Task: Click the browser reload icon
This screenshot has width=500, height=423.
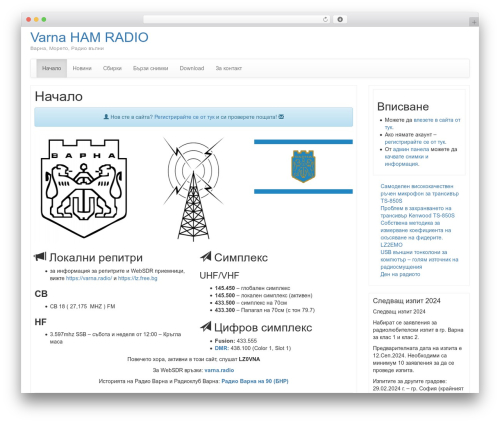Action: (x=325, y=20)
